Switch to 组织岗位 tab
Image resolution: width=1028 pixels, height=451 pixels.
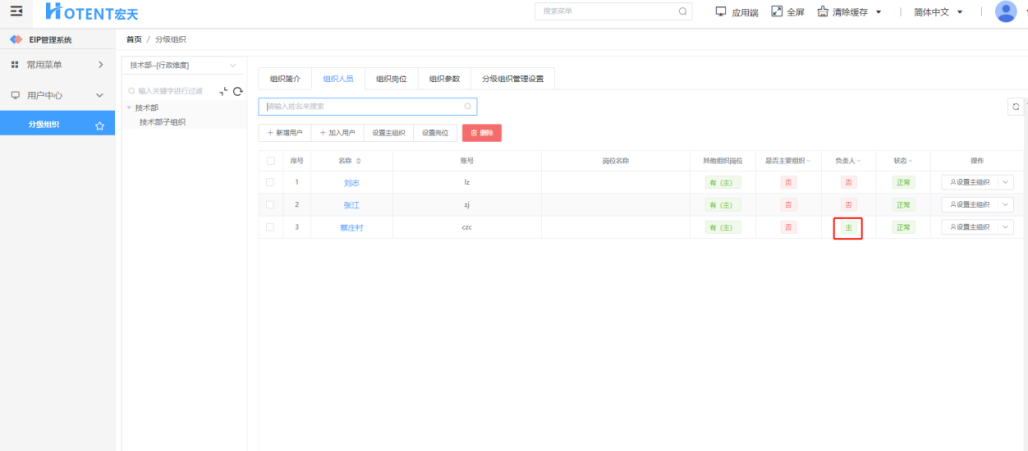[x=391, y=79]
